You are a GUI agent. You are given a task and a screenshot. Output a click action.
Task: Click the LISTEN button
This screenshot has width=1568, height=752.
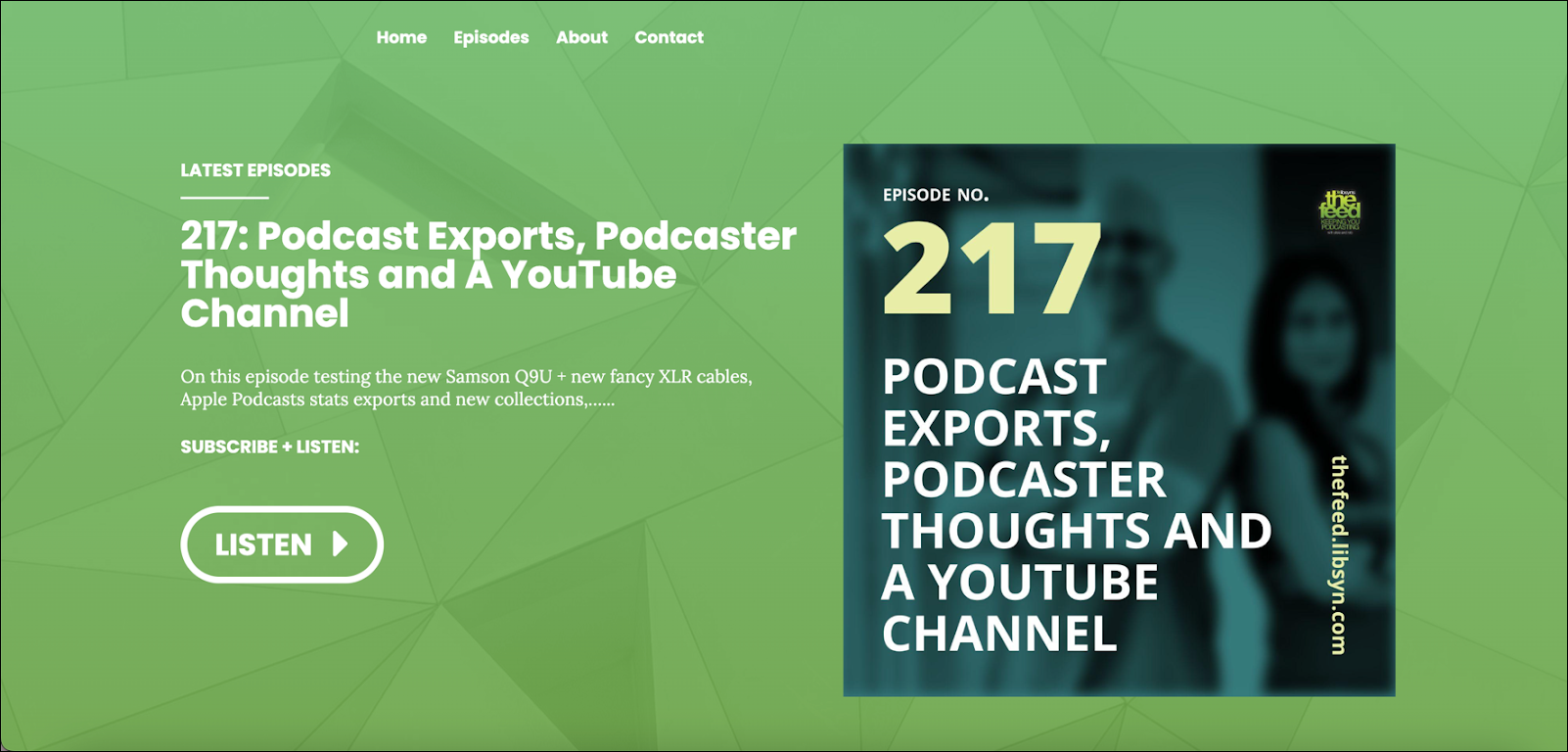pos(282,544)
